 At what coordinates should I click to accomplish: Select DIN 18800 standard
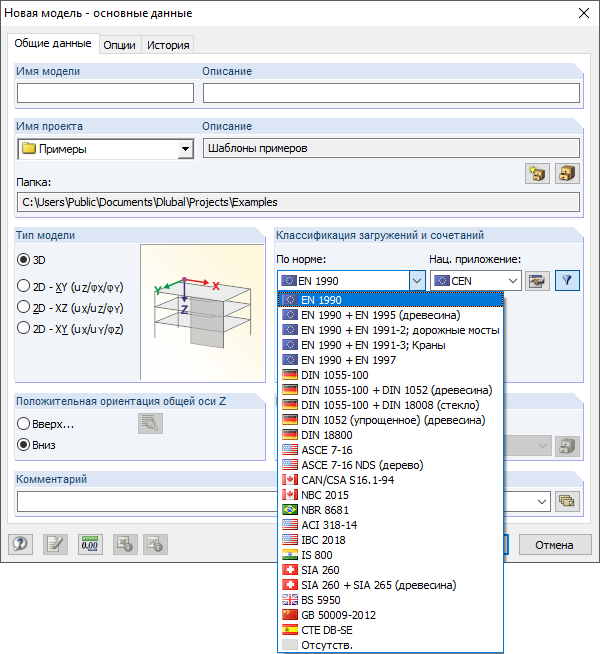(391, 435)
